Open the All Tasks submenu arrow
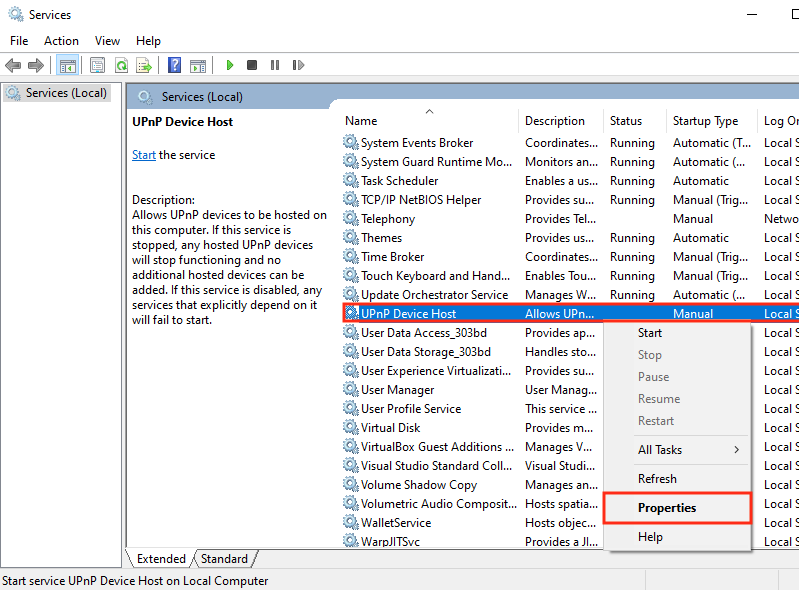The width and height of the screenshot is (799, 590). [737, 450]
